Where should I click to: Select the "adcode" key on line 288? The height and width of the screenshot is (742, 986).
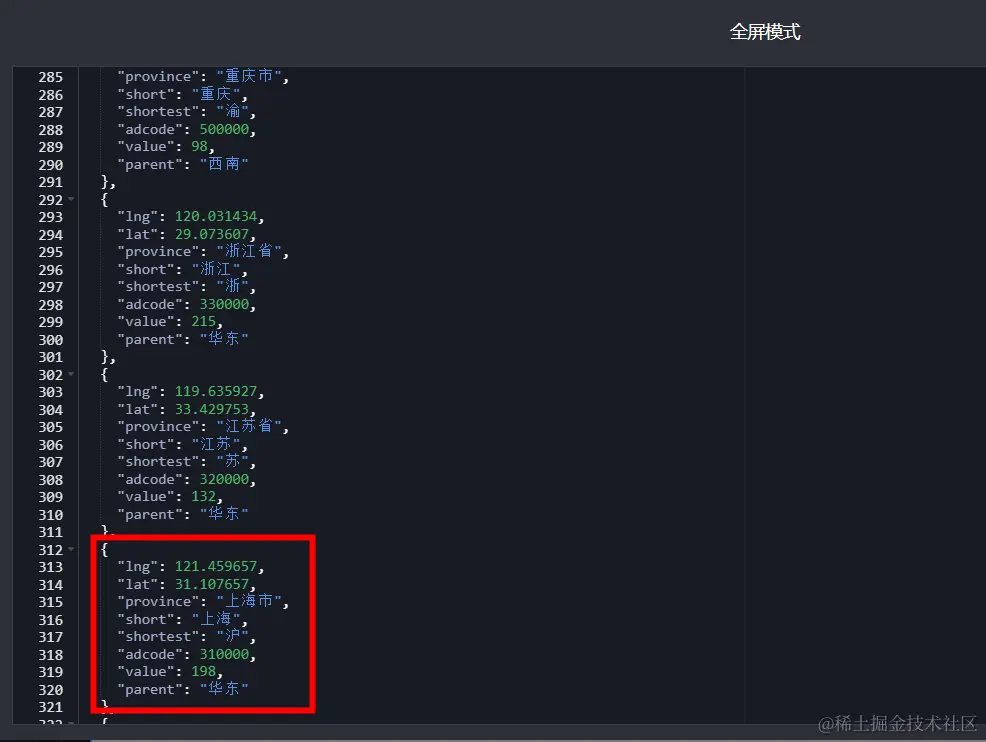point(150,129)
